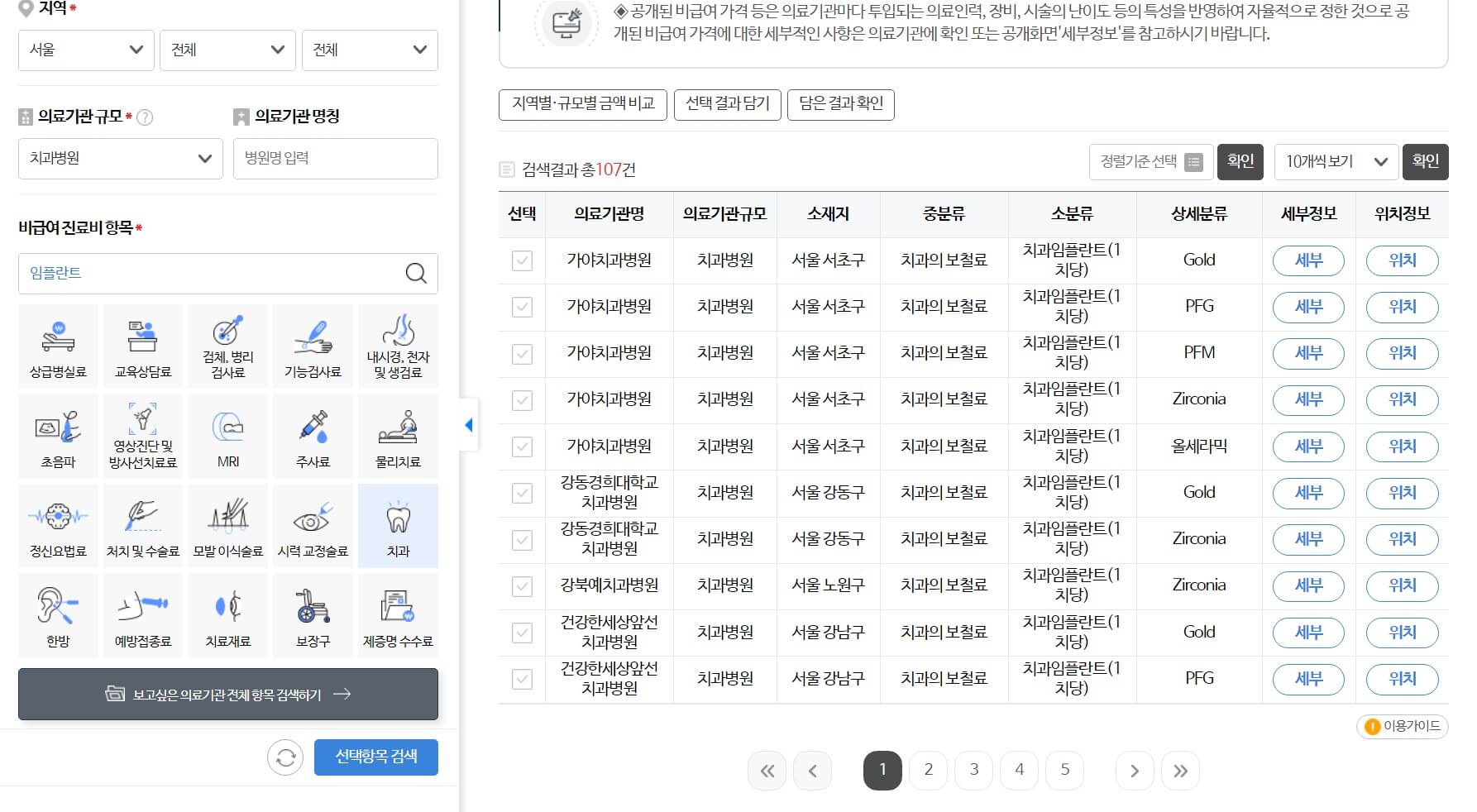This screenshot has width=1477, height=812.
Task: Open the 서울 region dropdown
Action: pyautogui.click(x=86, y=50)
